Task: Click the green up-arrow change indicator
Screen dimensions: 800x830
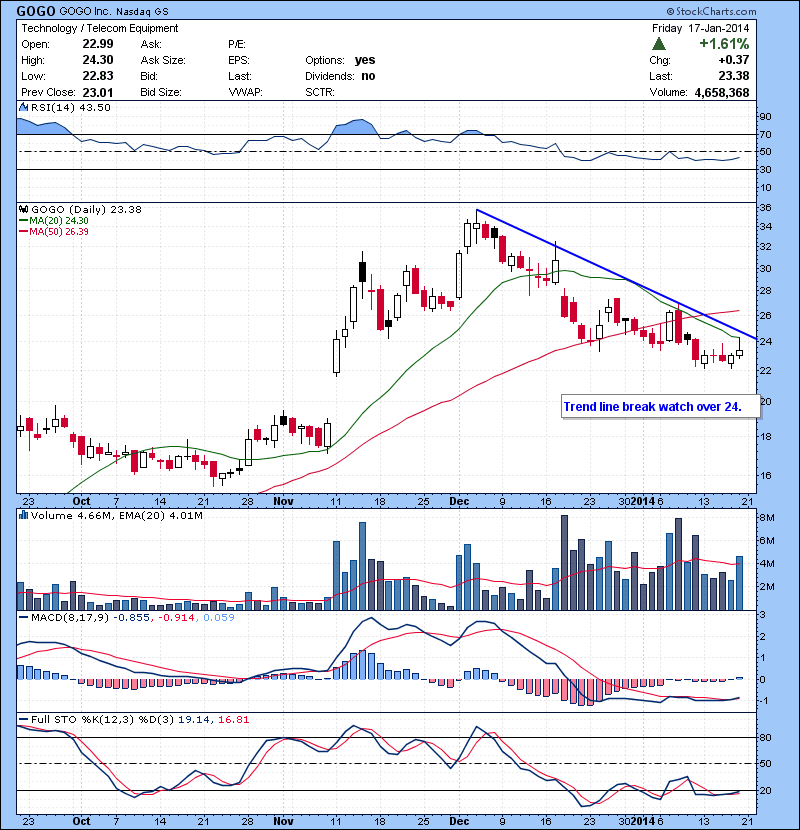Action: 659,44
